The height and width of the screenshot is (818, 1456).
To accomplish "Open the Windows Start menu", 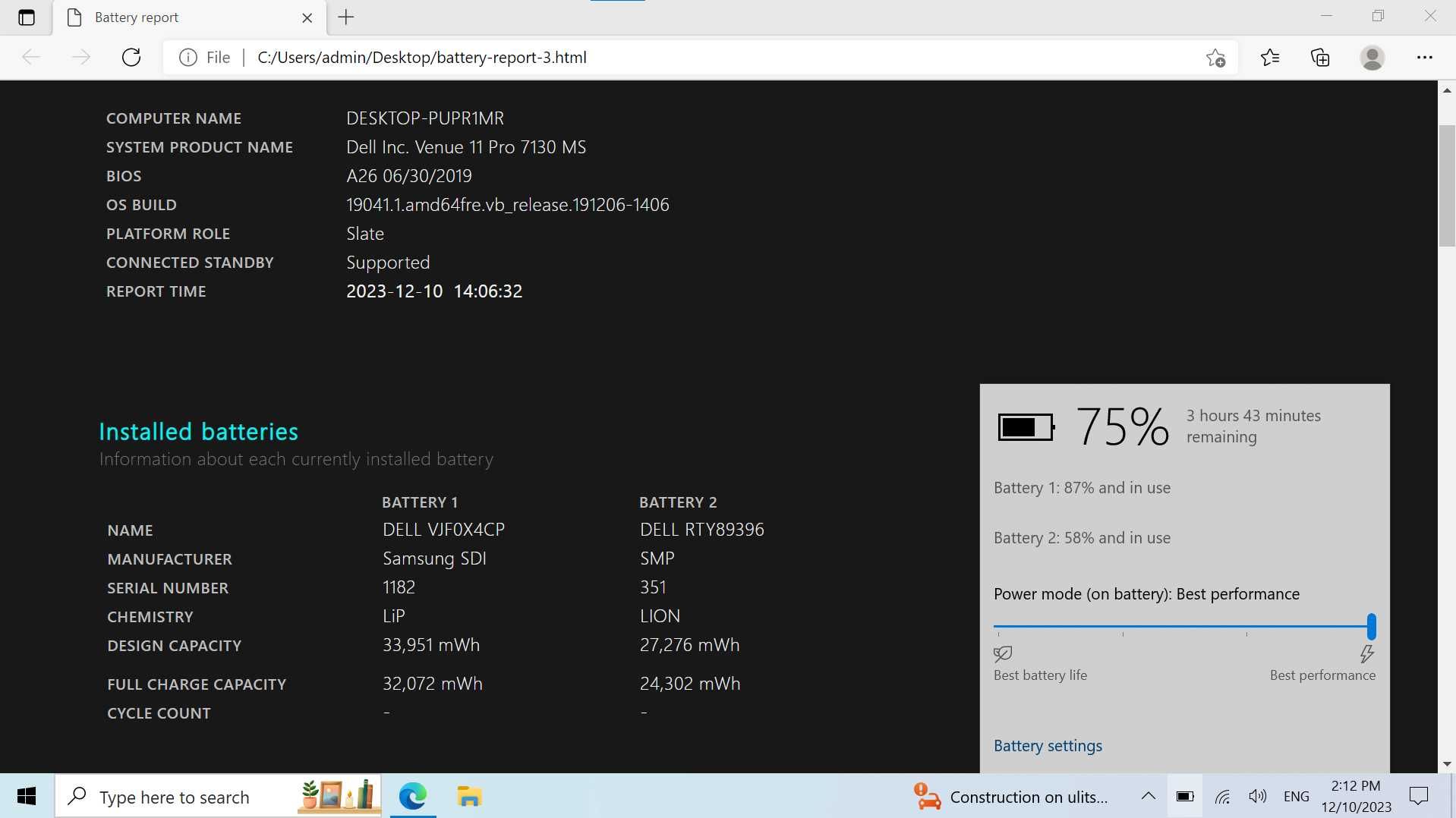I will point(27,796).
